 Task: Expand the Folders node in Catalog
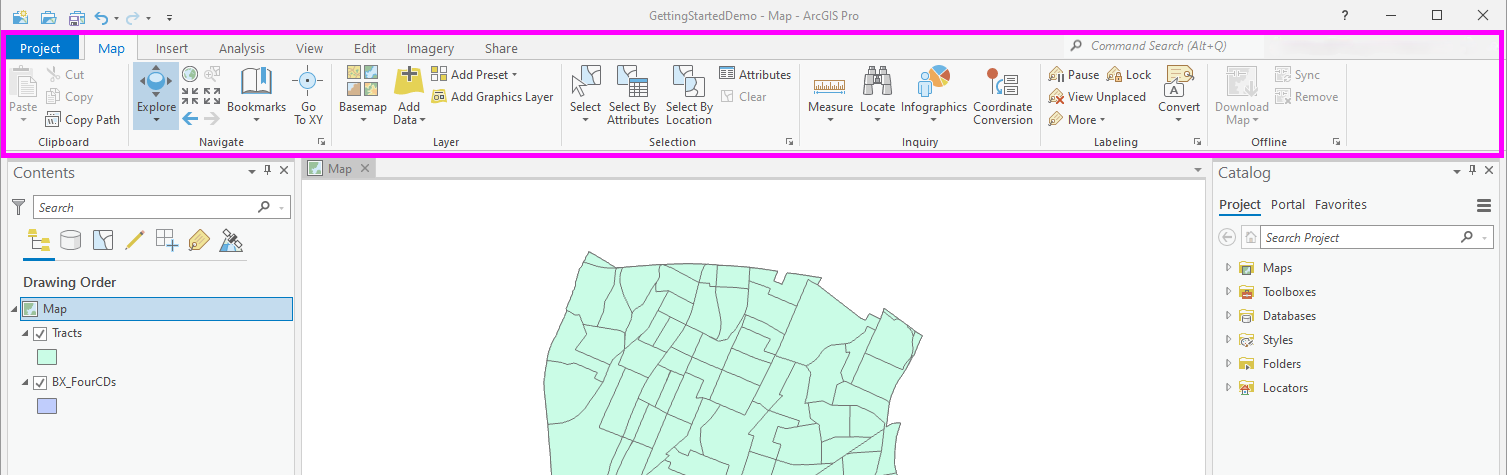pos(1228,364)
